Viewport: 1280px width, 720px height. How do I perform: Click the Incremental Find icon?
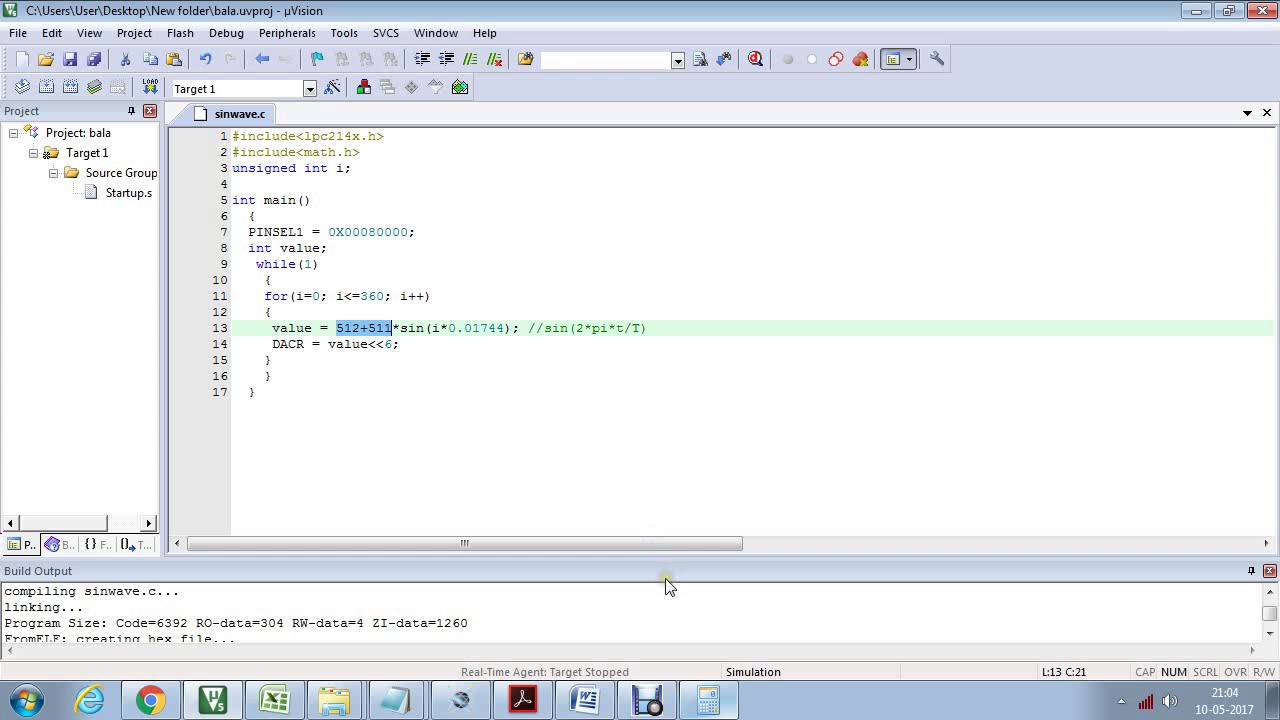[724, 59]
